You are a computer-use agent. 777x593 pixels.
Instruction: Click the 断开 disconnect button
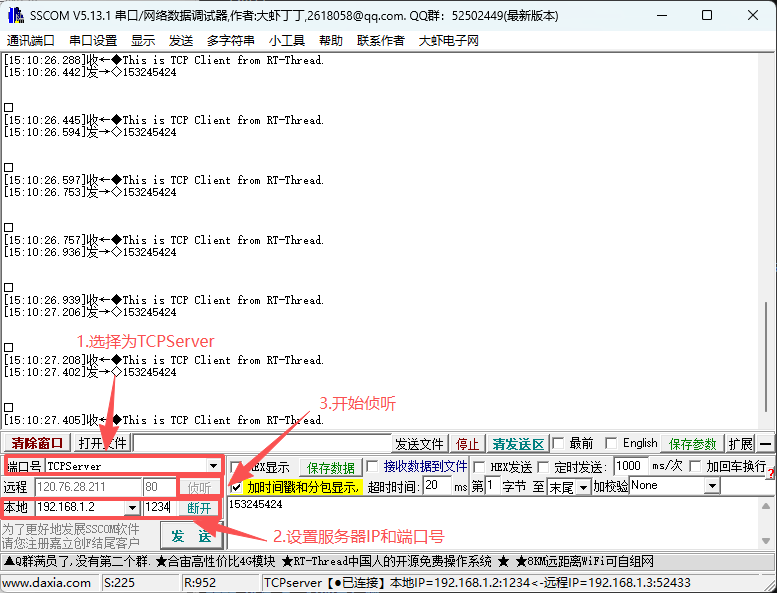(199, 508)
